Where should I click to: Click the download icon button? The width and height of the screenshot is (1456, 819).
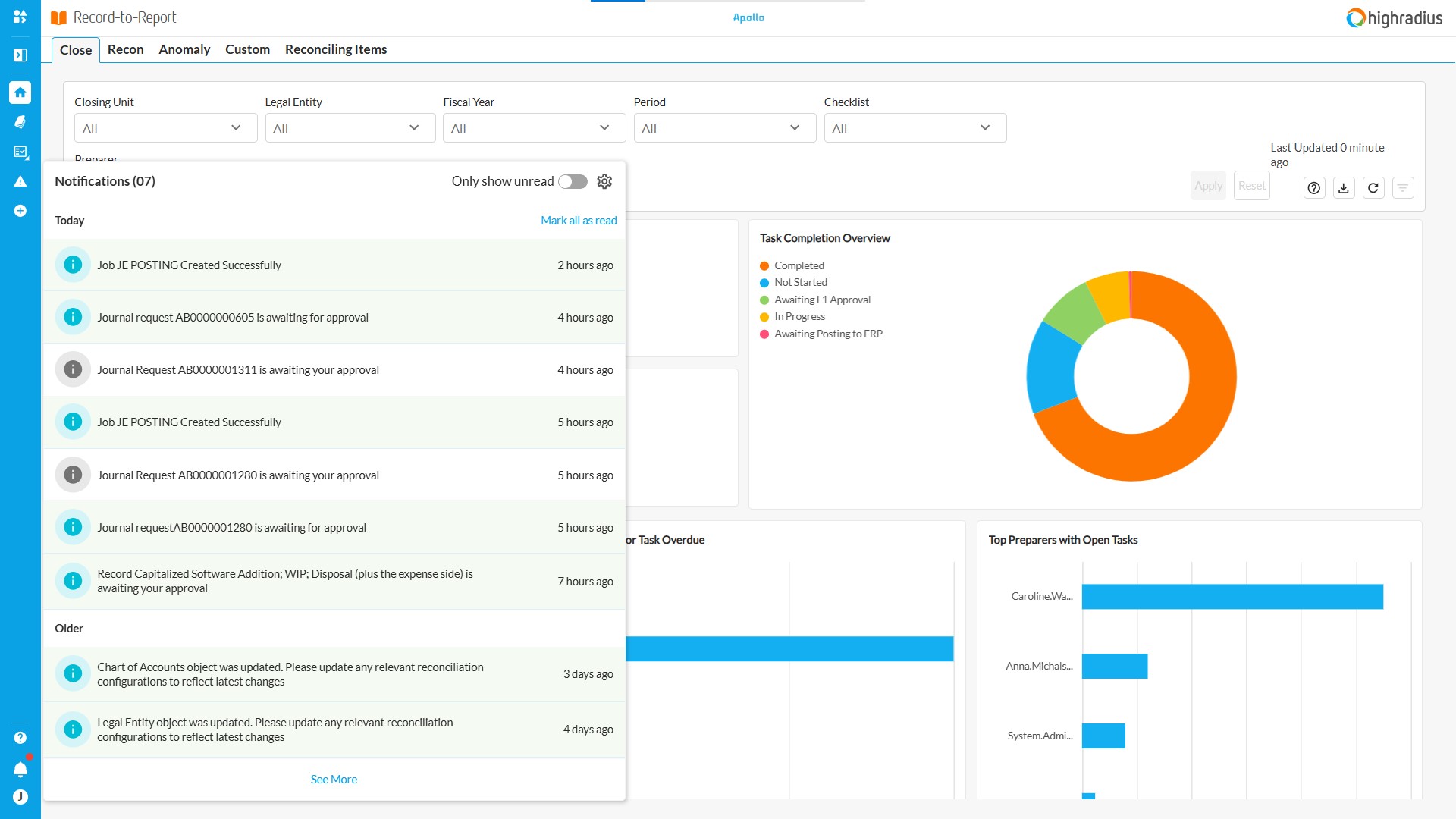pyautogui.click(x=1344, y=188)
